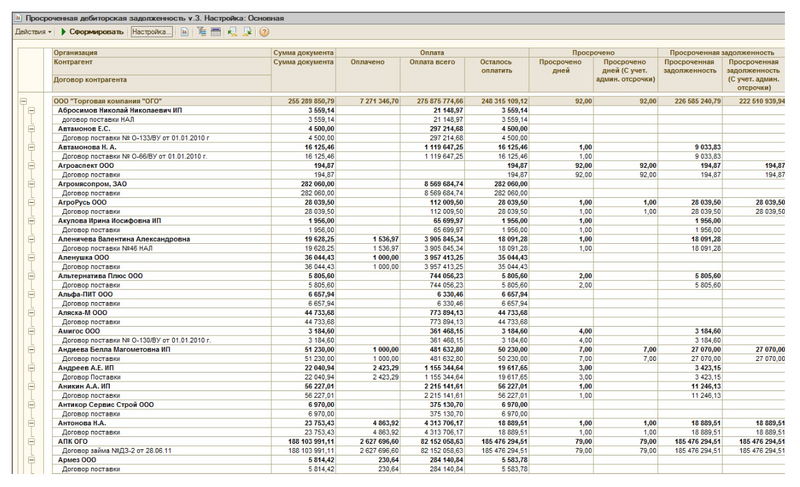Select Договор поставки № О-130/ВУ row

pyautogui.click(x=162, y=340)
